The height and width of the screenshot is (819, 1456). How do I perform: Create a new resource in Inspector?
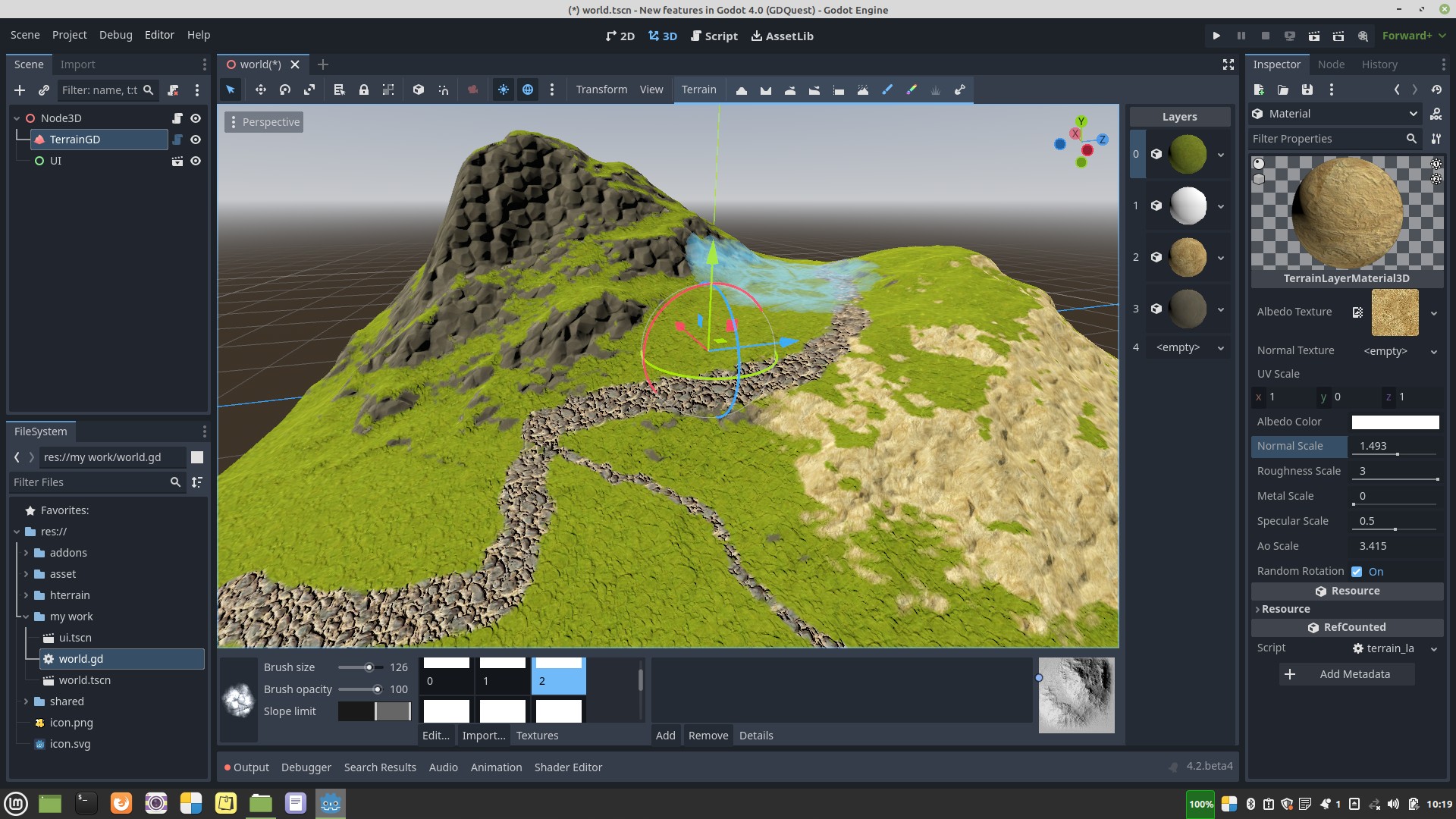(x=1259, y=89)
